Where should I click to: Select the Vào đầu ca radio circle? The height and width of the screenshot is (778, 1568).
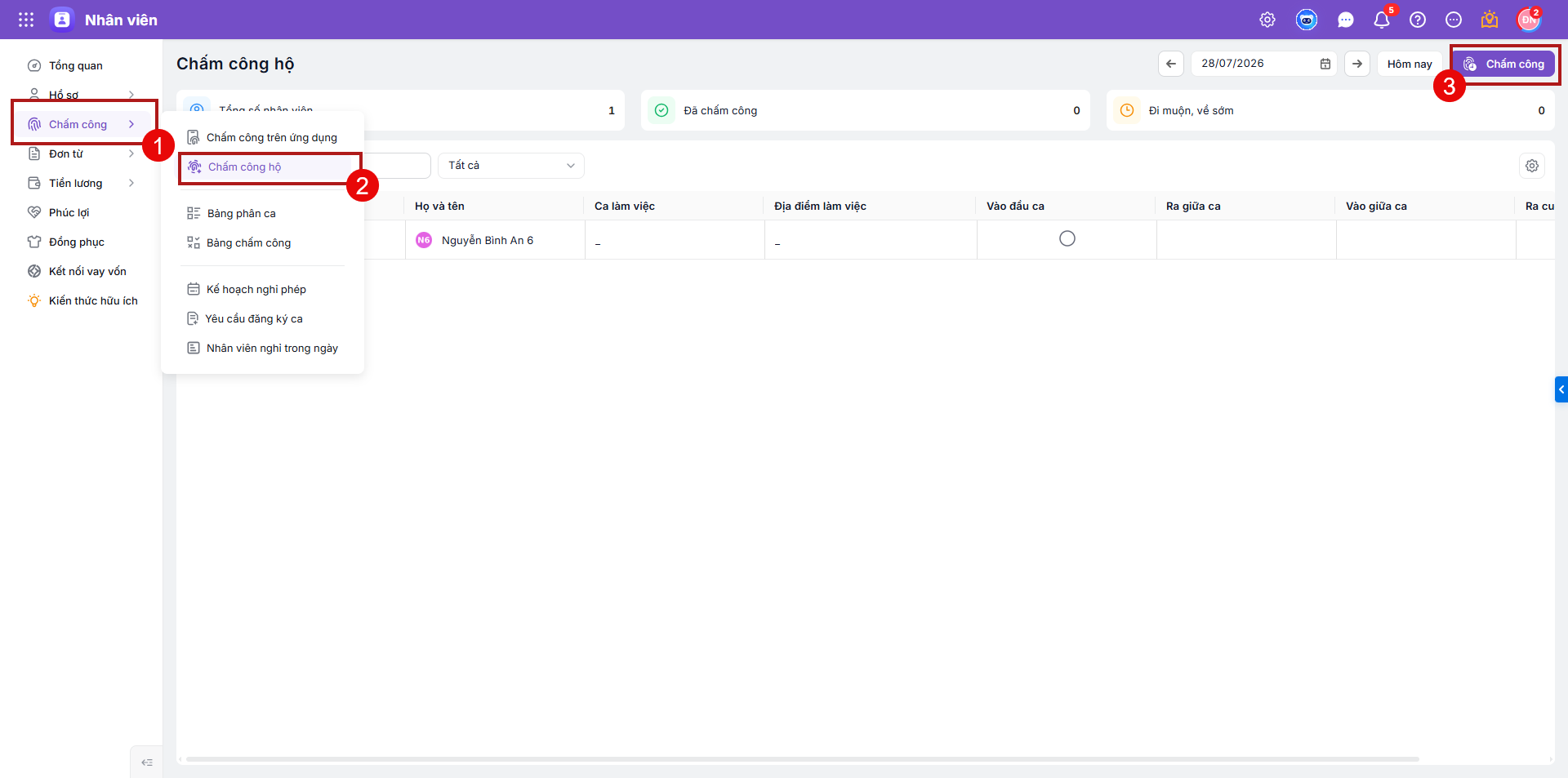(x=1067, y=238)
